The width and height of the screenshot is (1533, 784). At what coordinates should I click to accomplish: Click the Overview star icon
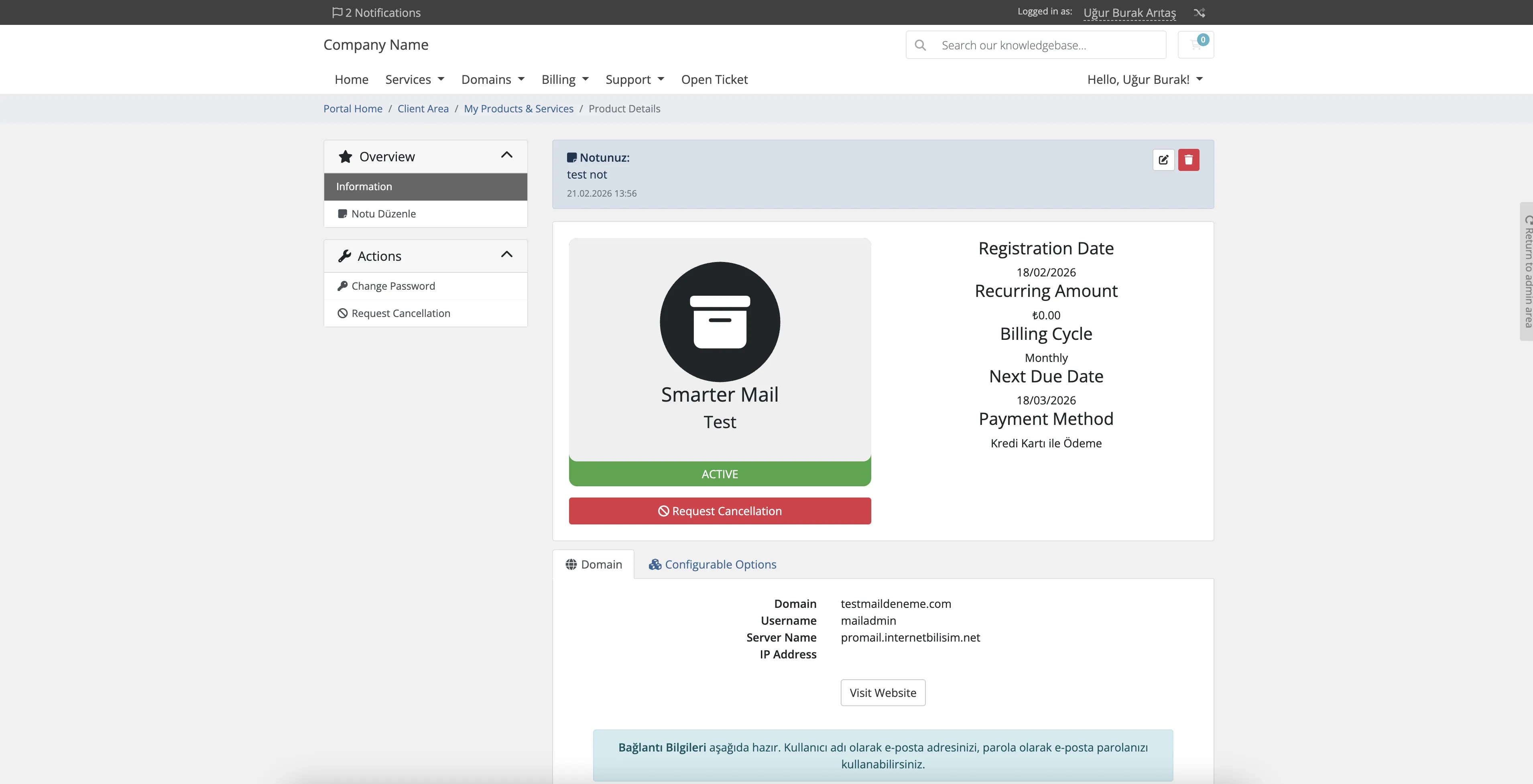(x=345, y=156)
